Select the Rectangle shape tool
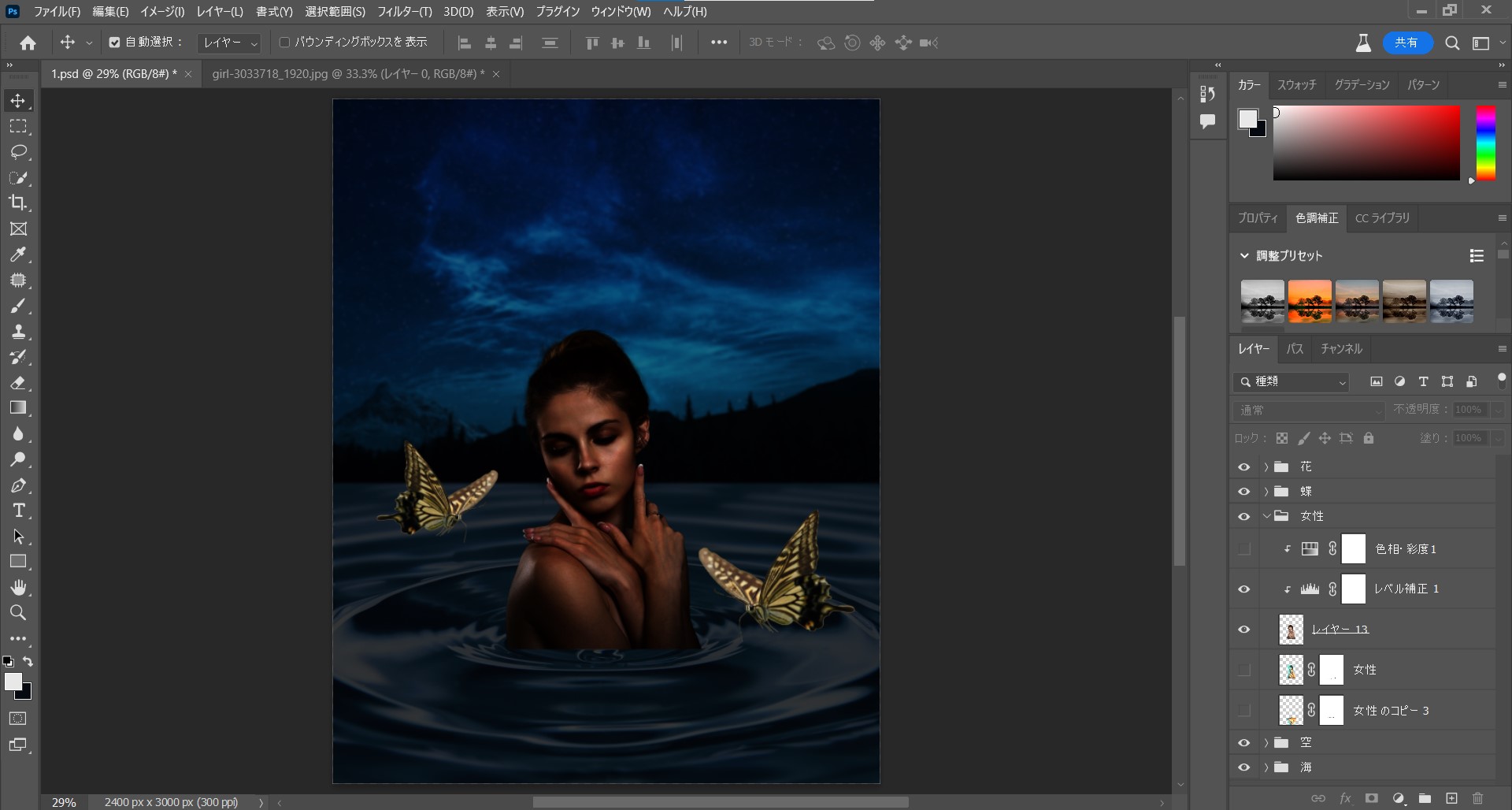 [x=18, y=562]
